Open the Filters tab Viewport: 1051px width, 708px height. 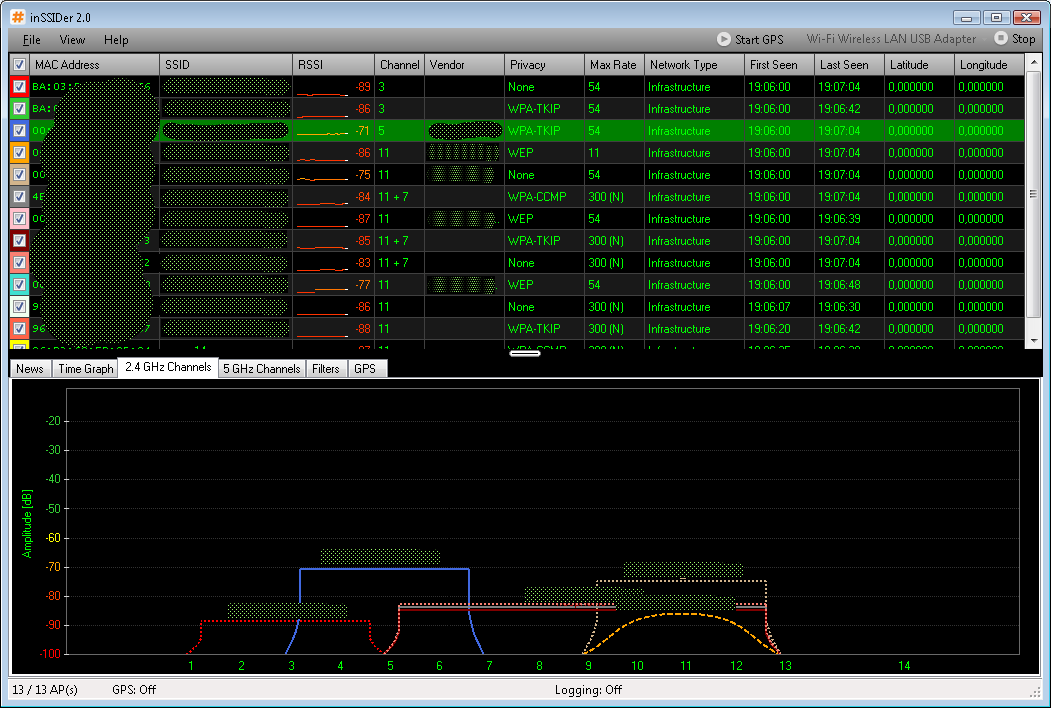[x=325, y=369]
